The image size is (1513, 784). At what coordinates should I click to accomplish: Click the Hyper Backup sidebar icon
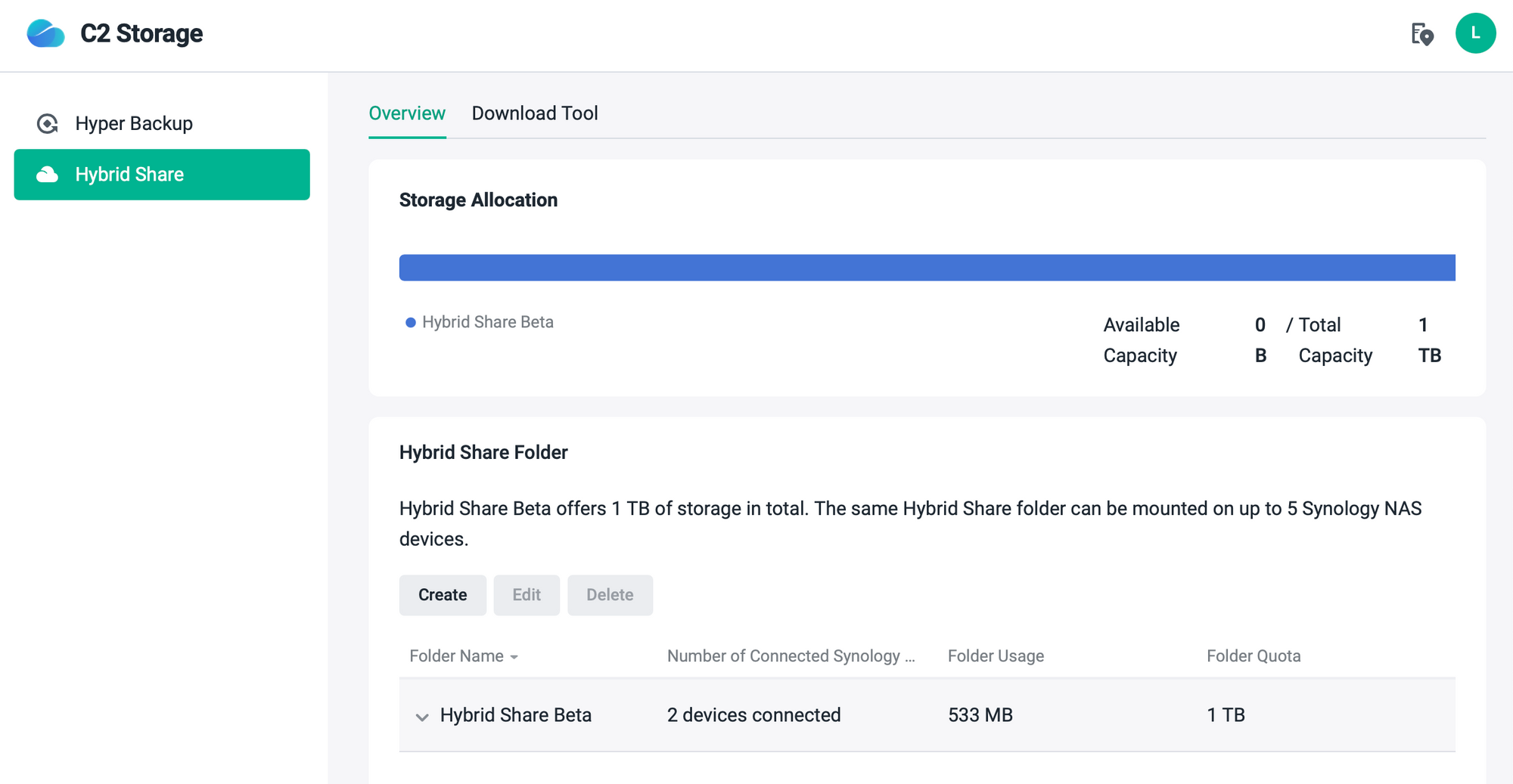[48, 123]
